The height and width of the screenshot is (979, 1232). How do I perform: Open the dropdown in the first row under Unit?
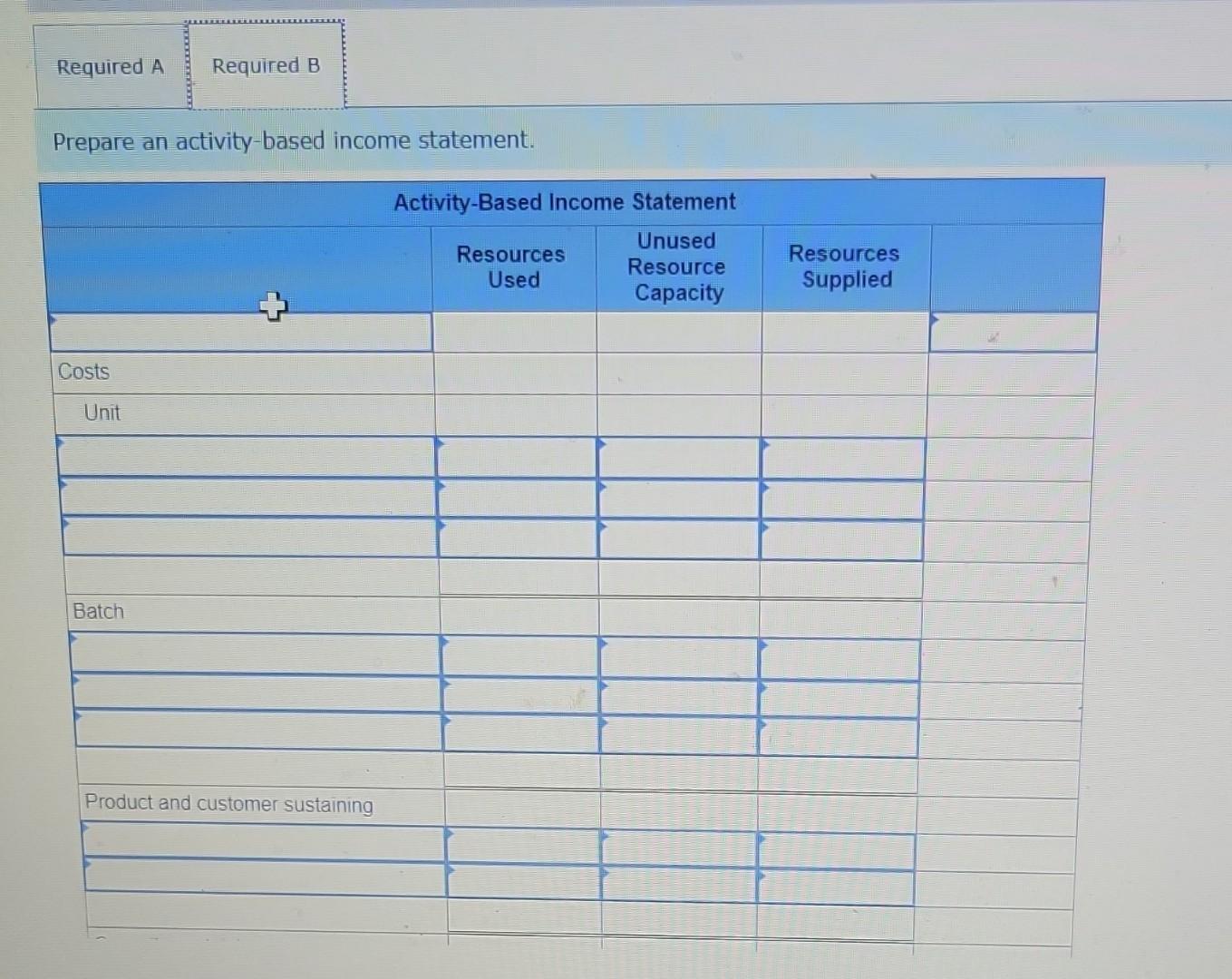(x=245, y=458)
